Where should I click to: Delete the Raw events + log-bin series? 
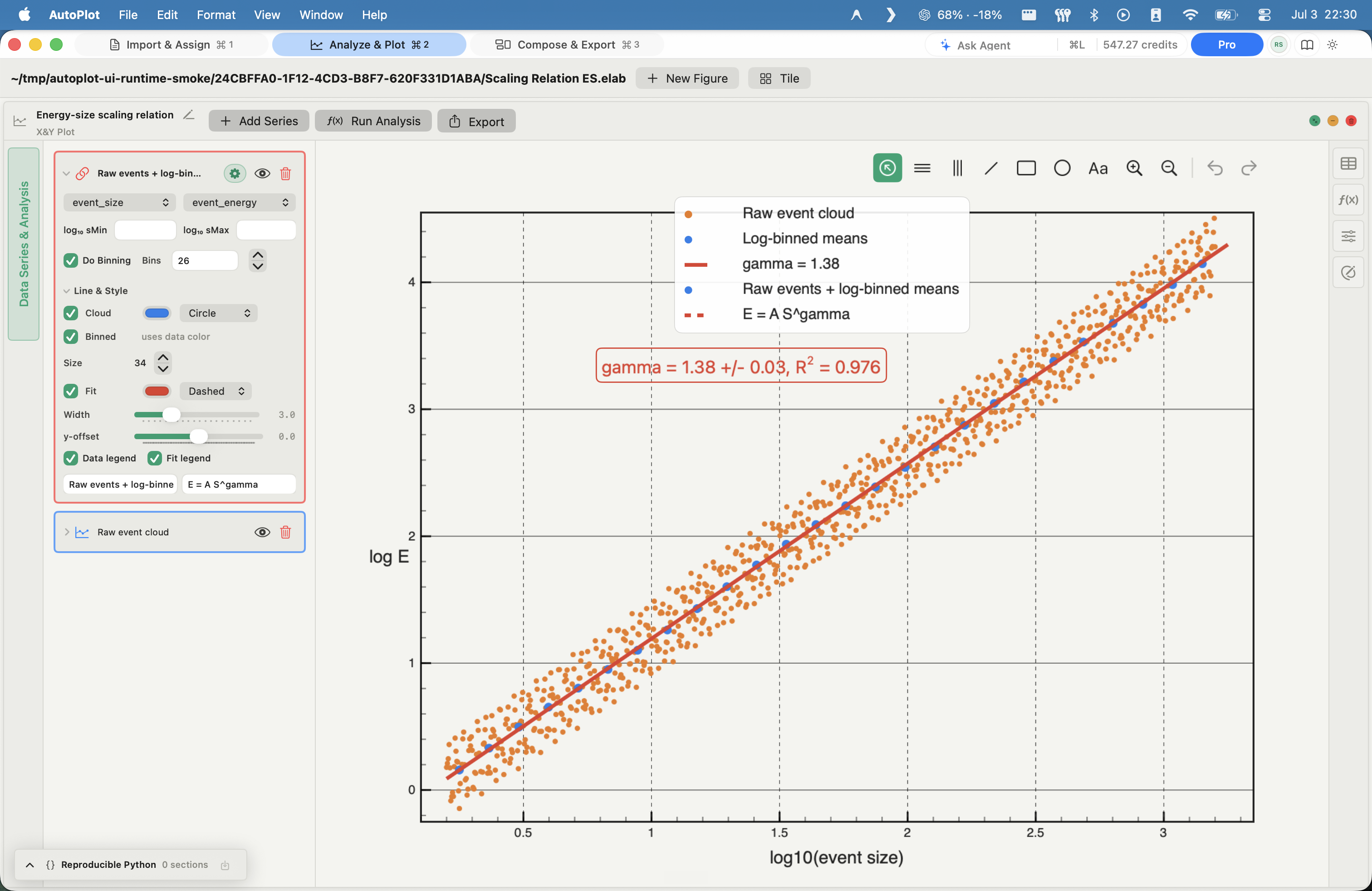click(x=285, y=173)
